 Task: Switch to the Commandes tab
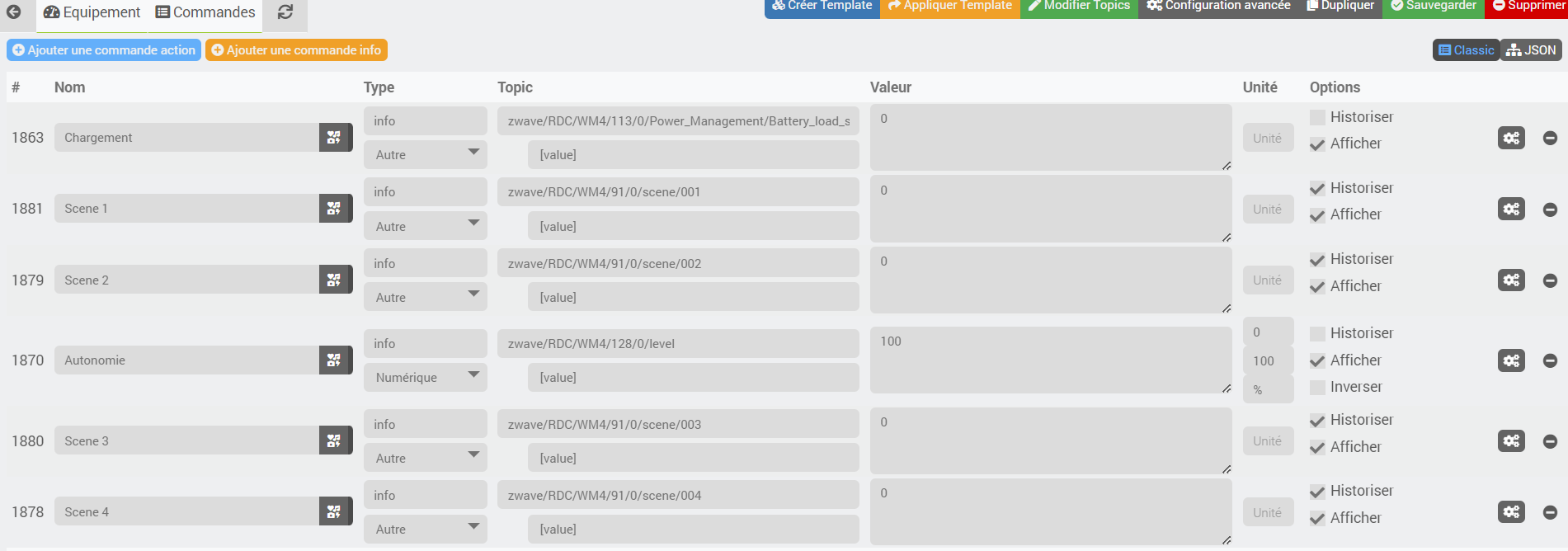pyautogui.click(x=205, y=12)
